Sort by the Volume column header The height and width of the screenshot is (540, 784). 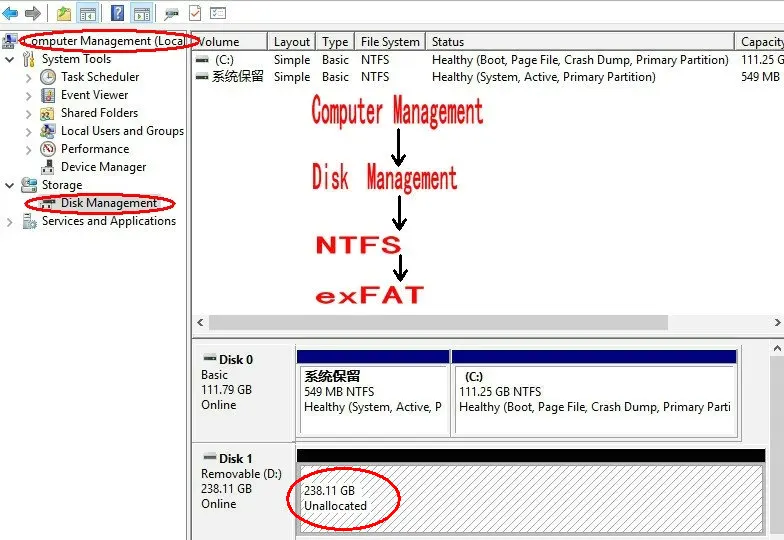(230, 42)
